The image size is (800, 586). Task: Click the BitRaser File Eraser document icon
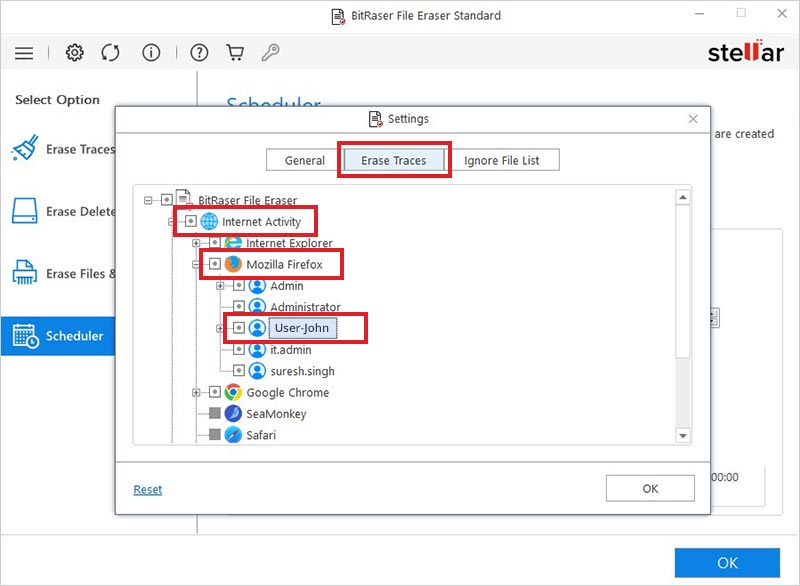pyautogui.click(x=184, y=199)
